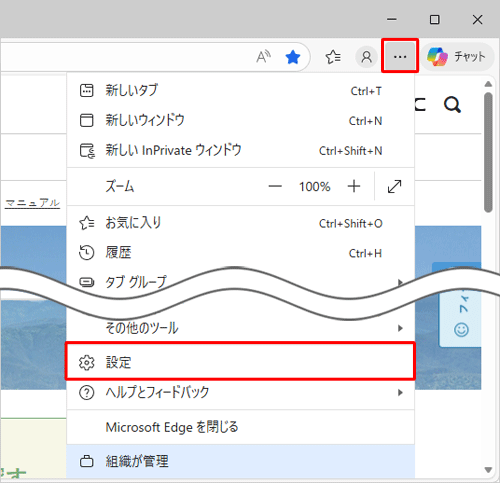Toggle the blue favorite star in address bar
Image resolution: width=500 pixels, height=483 pixels.
pos(293,57)
